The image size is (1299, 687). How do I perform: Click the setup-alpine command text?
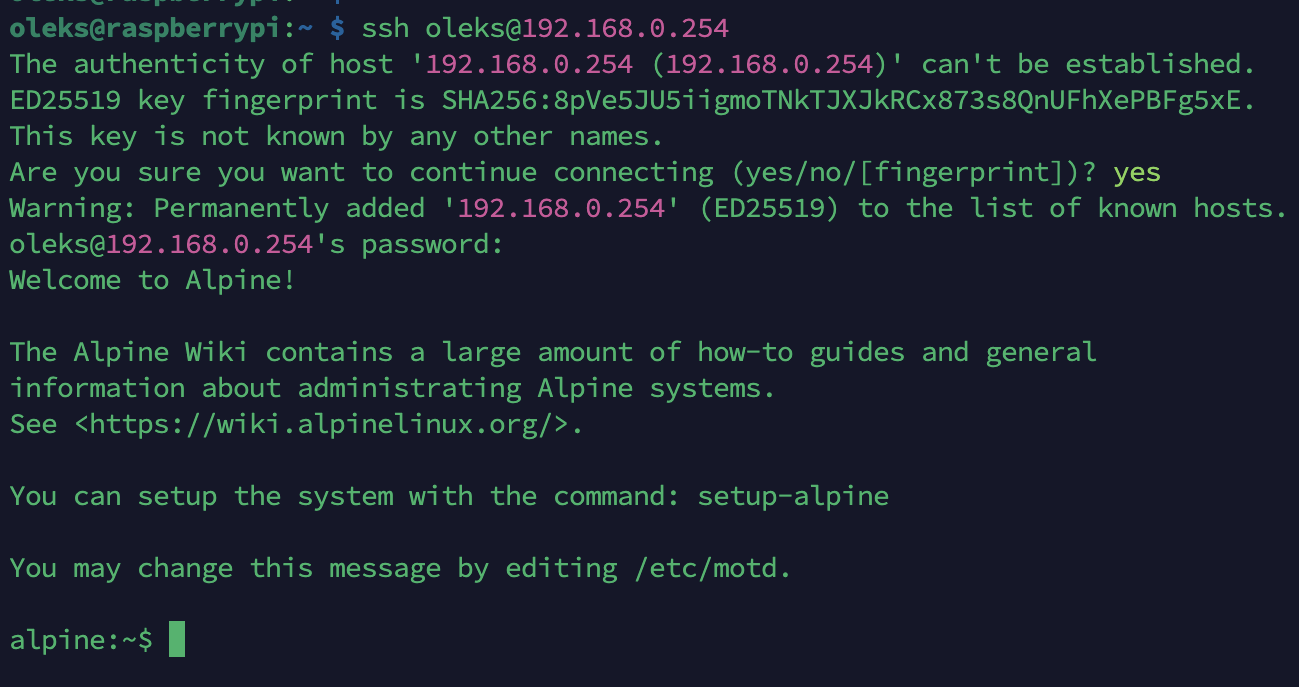pyautogui.click(x=793, y=496)
